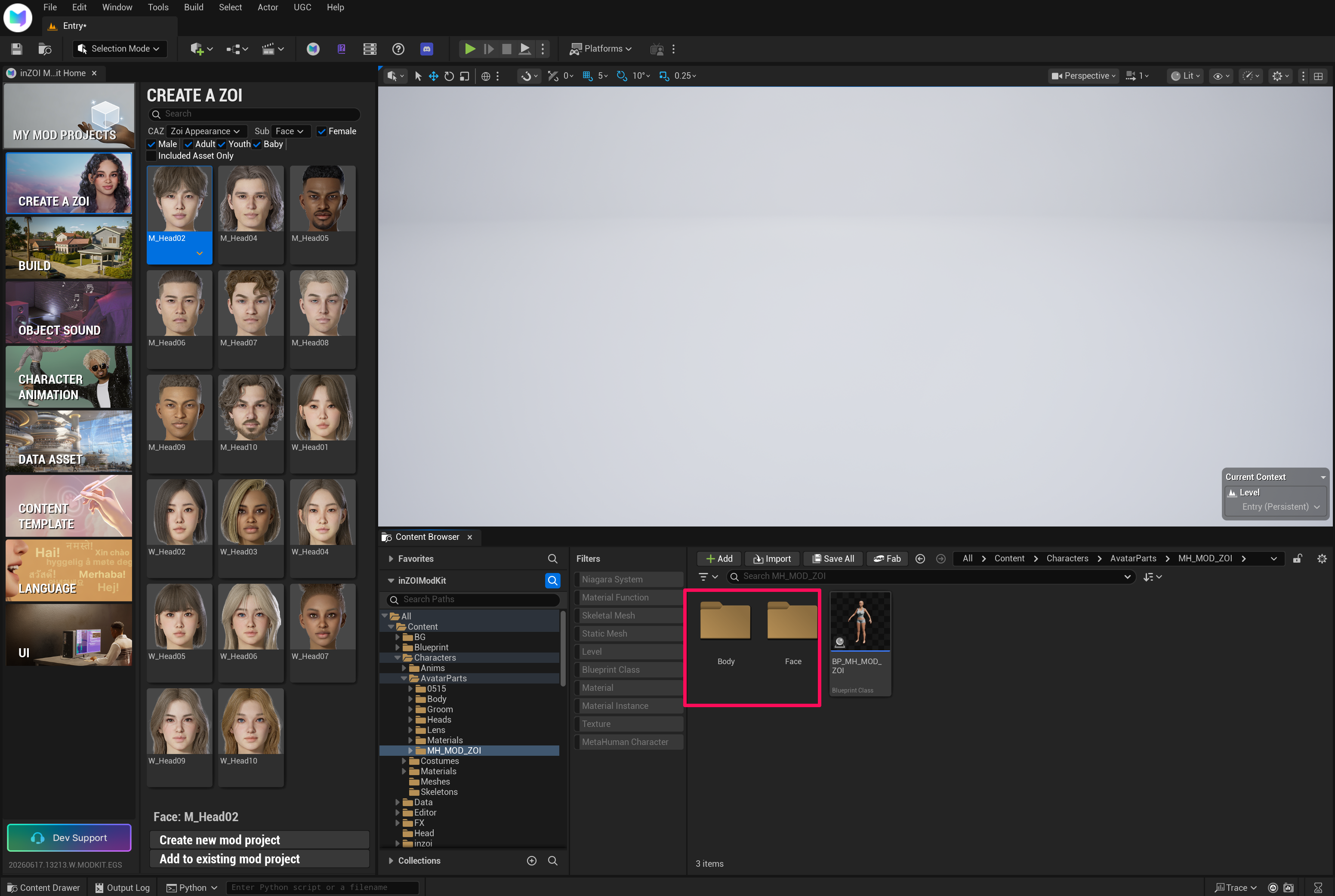Toggle the Youth checkbox
Image resolution: width=1335 pixels, height=896 pixels.
pos(222,145)
